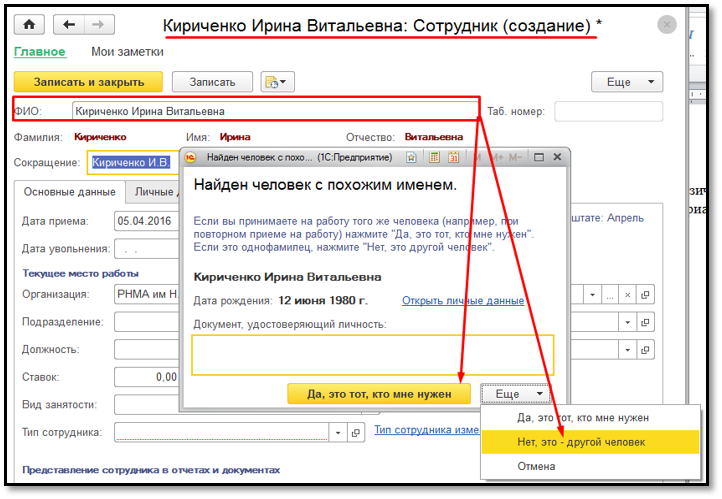This screenshot has height=499, width=722.
Task: Open the calculator icon in dialog title
Action: pyautogui.click(x=434, y=157)
